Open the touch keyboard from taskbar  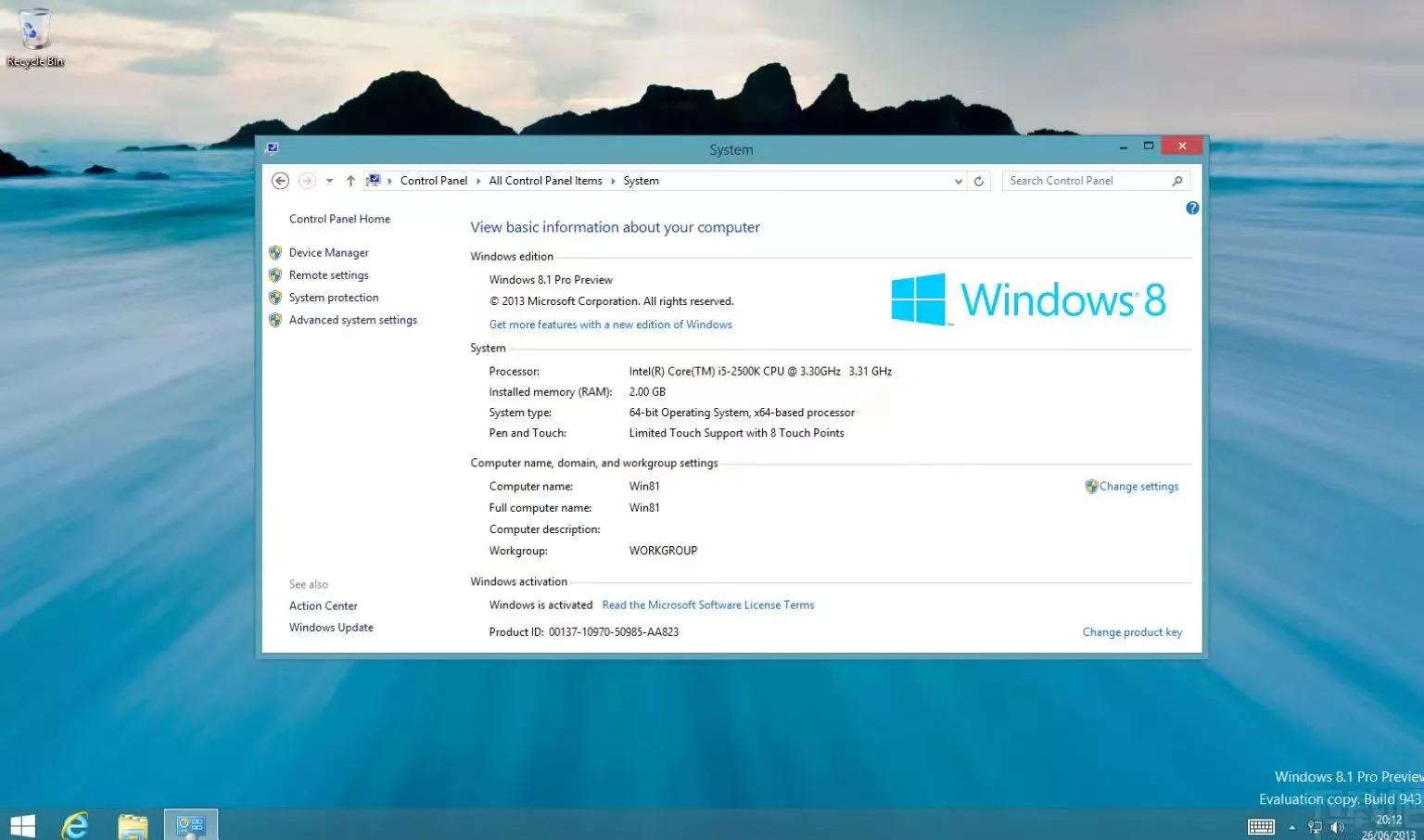pyautogui.click(x=1261, y=827)
